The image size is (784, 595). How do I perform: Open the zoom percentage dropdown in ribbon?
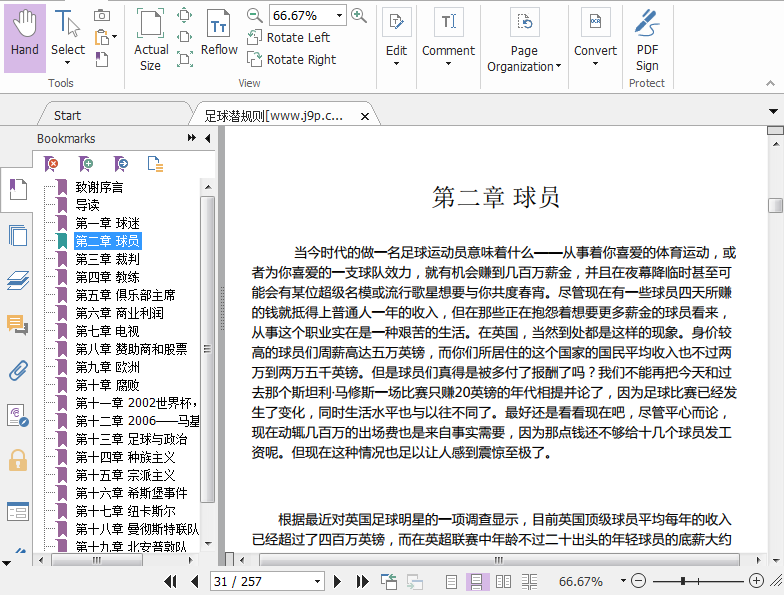(340, 15)
